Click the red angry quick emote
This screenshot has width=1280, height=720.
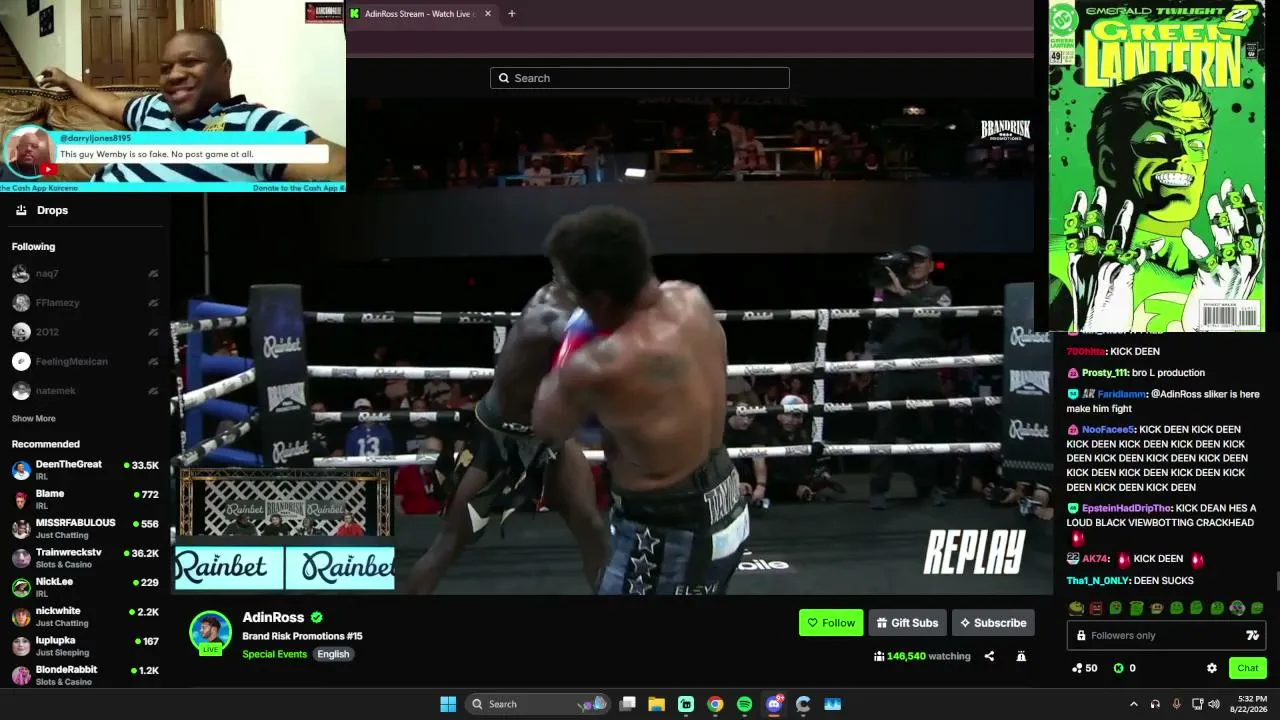click(1096, 608)
